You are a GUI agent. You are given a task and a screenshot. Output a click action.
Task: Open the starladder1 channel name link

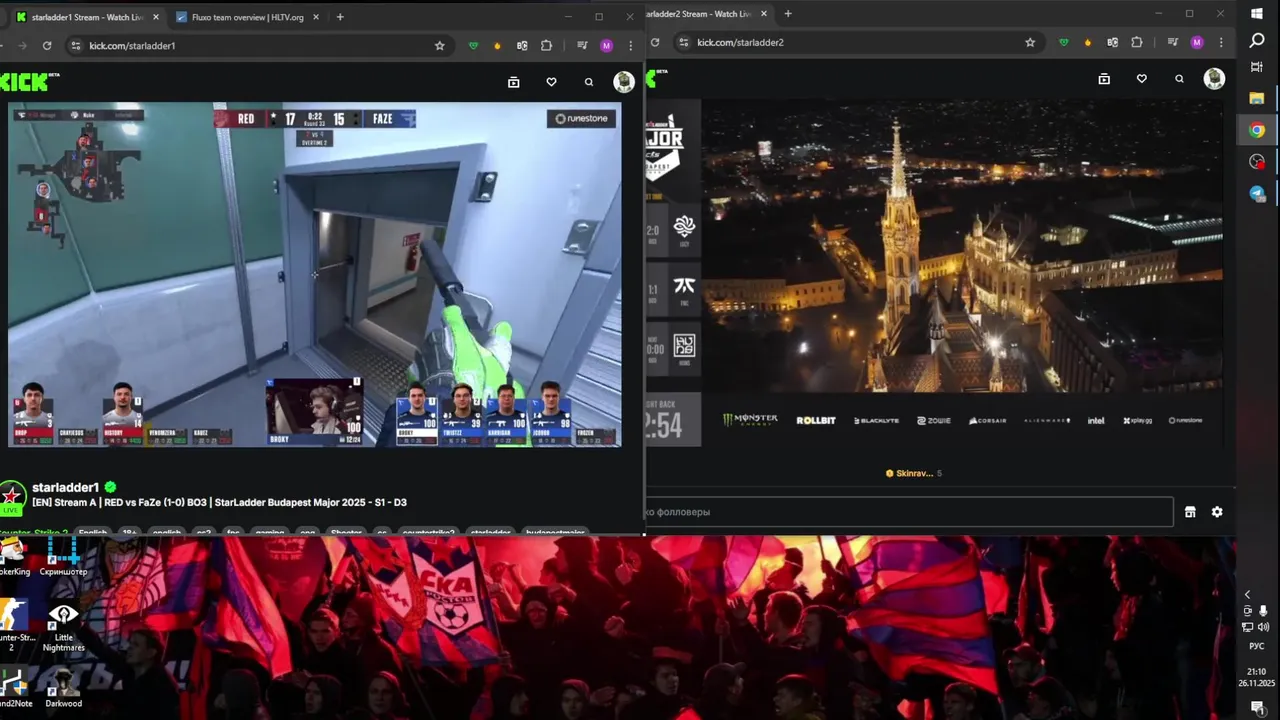click(66, 487)
